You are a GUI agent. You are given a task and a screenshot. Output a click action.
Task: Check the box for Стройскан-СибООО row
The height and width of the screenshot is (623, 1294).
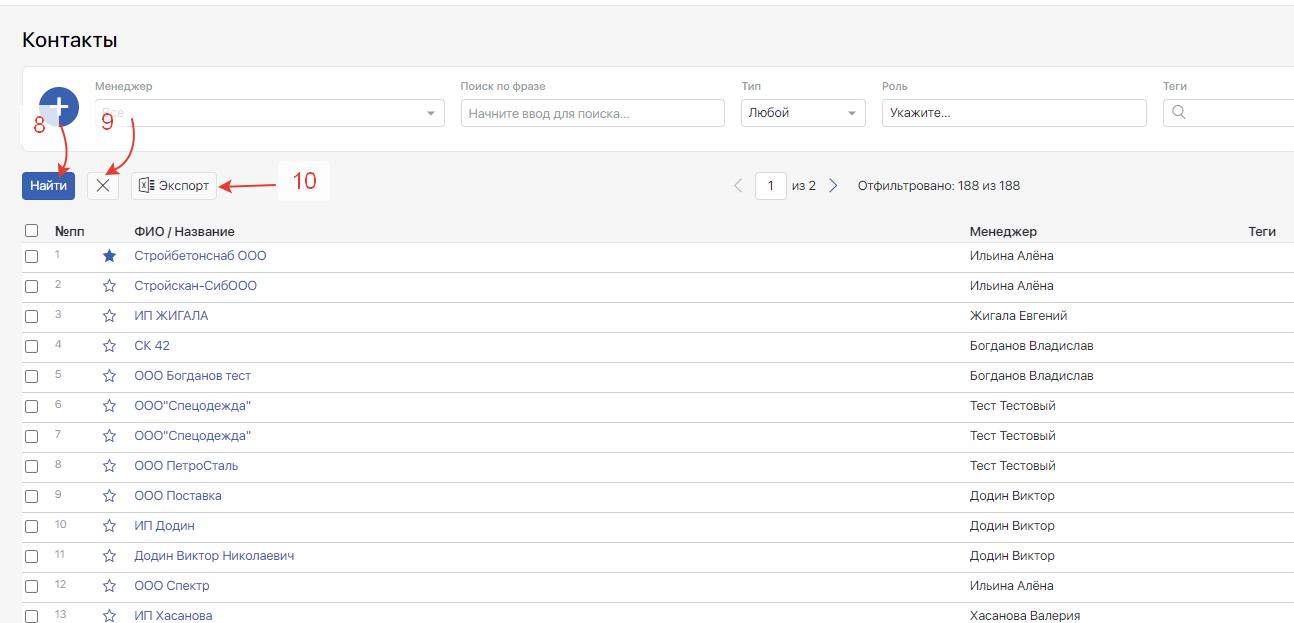pos(32,286)
